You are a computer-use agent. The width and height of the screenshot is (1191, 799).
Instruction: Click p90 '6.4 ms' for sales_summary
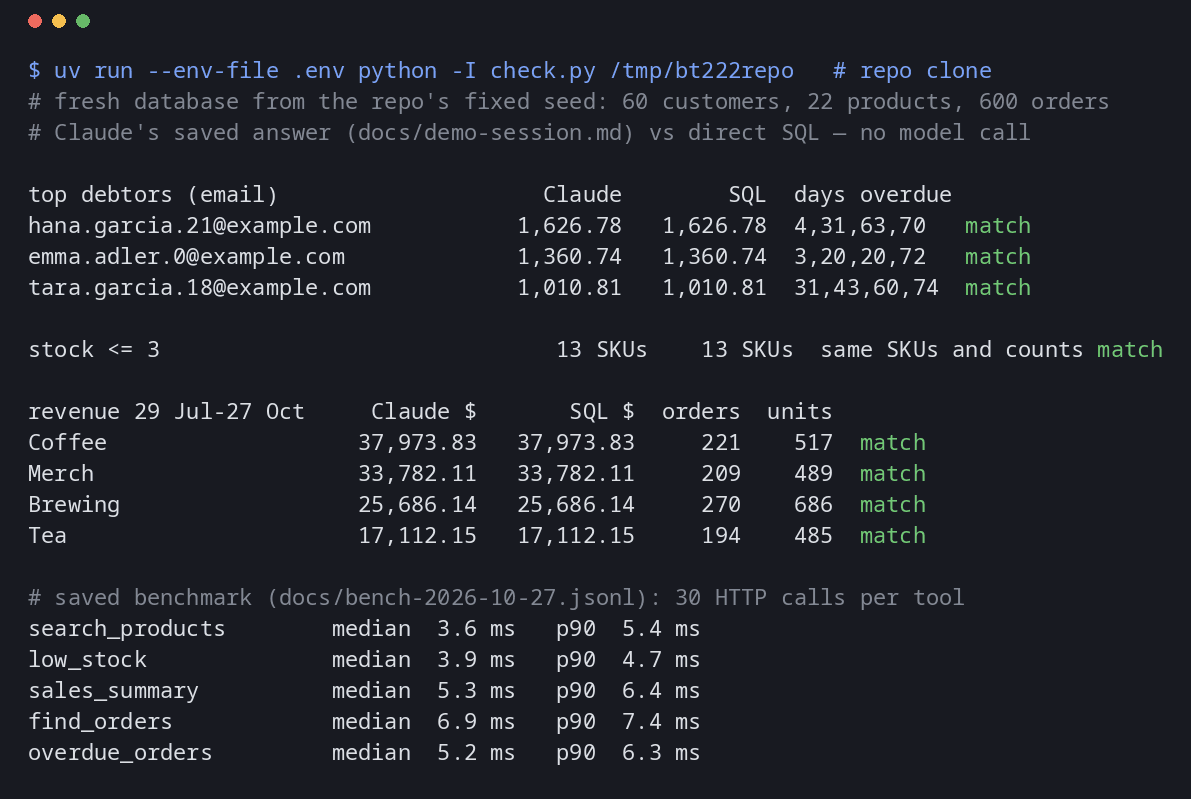click(x=661, y=692)
